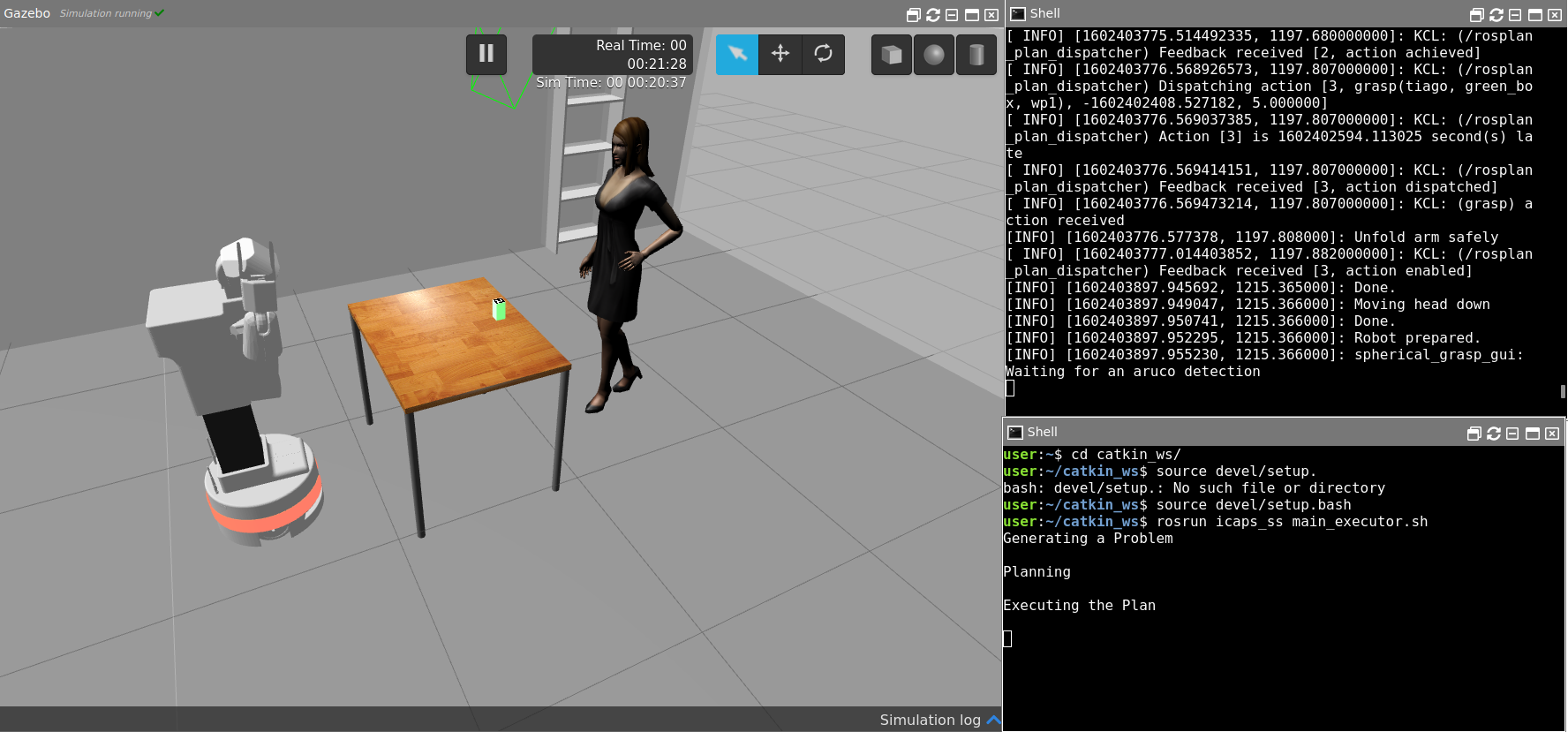The height and width of the screenshot is (732, 1568).
Task: Click 'Unfold arm safely' log line
Action: (1252, 238)
